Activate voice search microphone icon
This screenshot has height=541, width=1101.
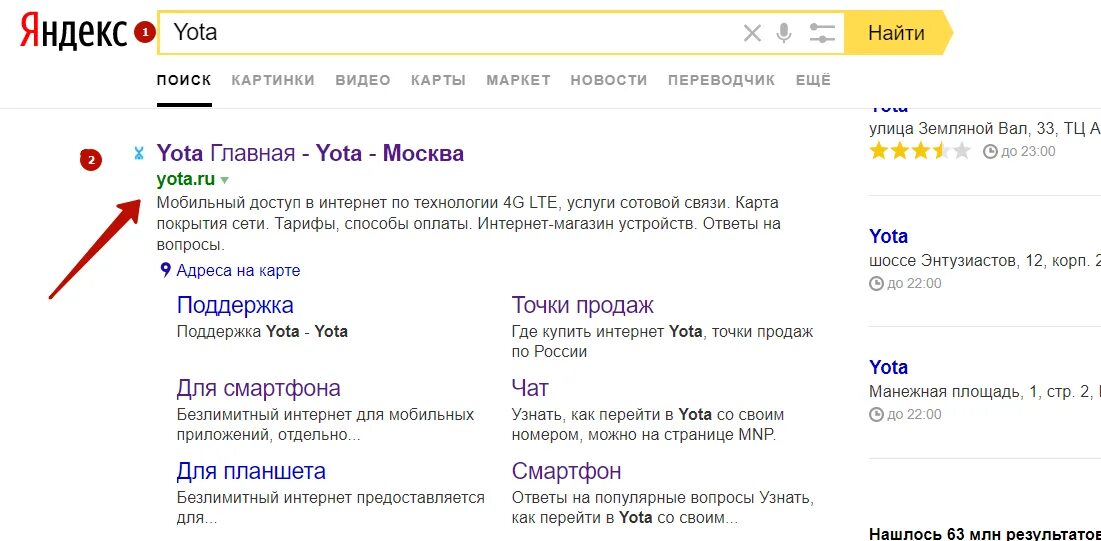pos(784,33)
